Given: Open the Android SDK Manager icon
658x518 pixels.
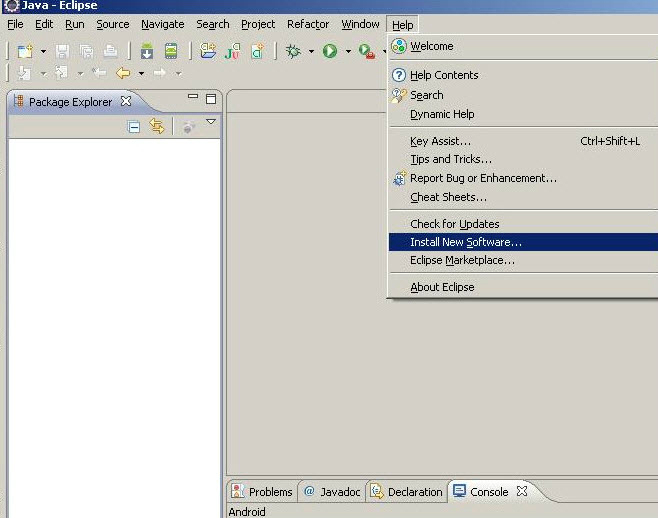Looking at the screenshot, I should click(147, 51).
